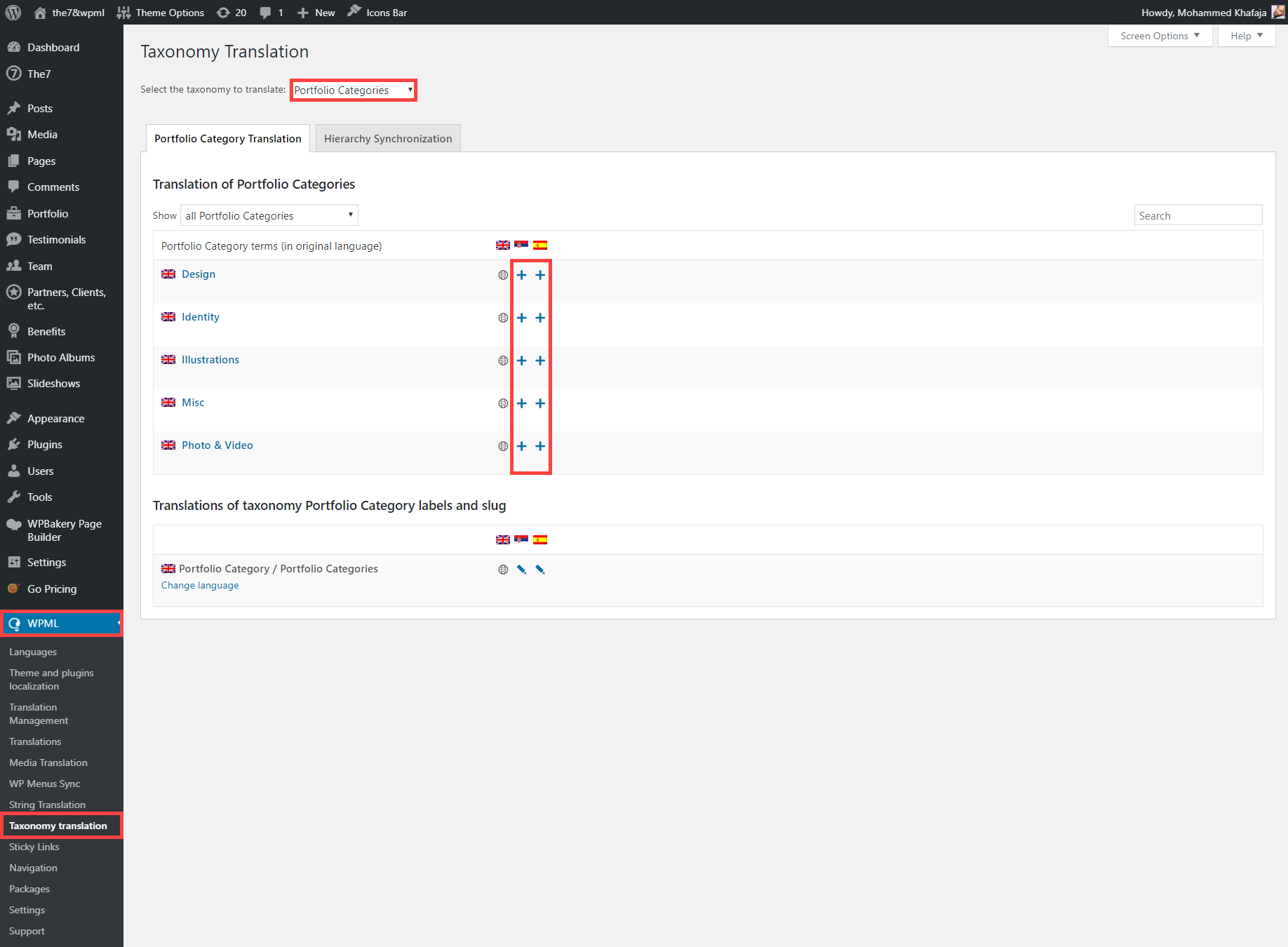This screenshot has width=1288, height=947.
Task: Add Serbian translation for Photo & Video
Action: click(x=521, y=446)
